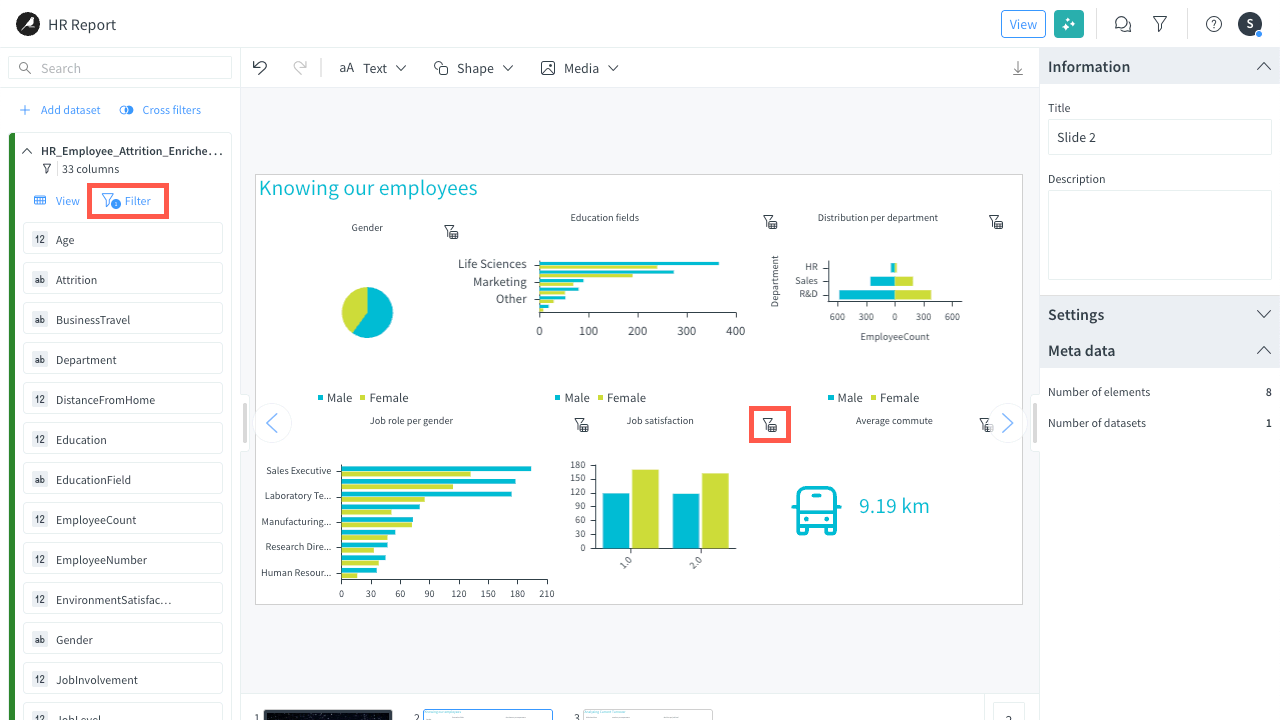1280x720 pixels.
Task: Click the header filter funnel icon
Action: pyautogui.click(x=1160, y=24)
